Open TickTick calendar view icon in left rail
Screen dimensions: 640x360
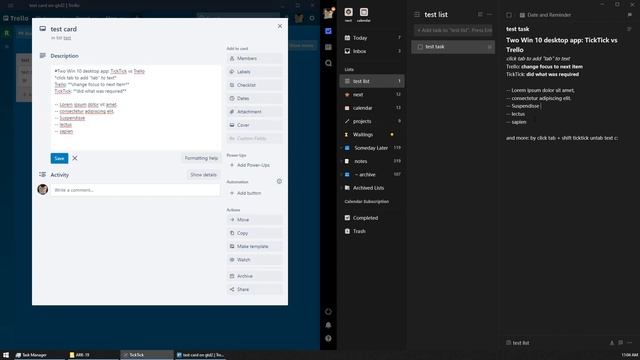[x=329, y=47]
